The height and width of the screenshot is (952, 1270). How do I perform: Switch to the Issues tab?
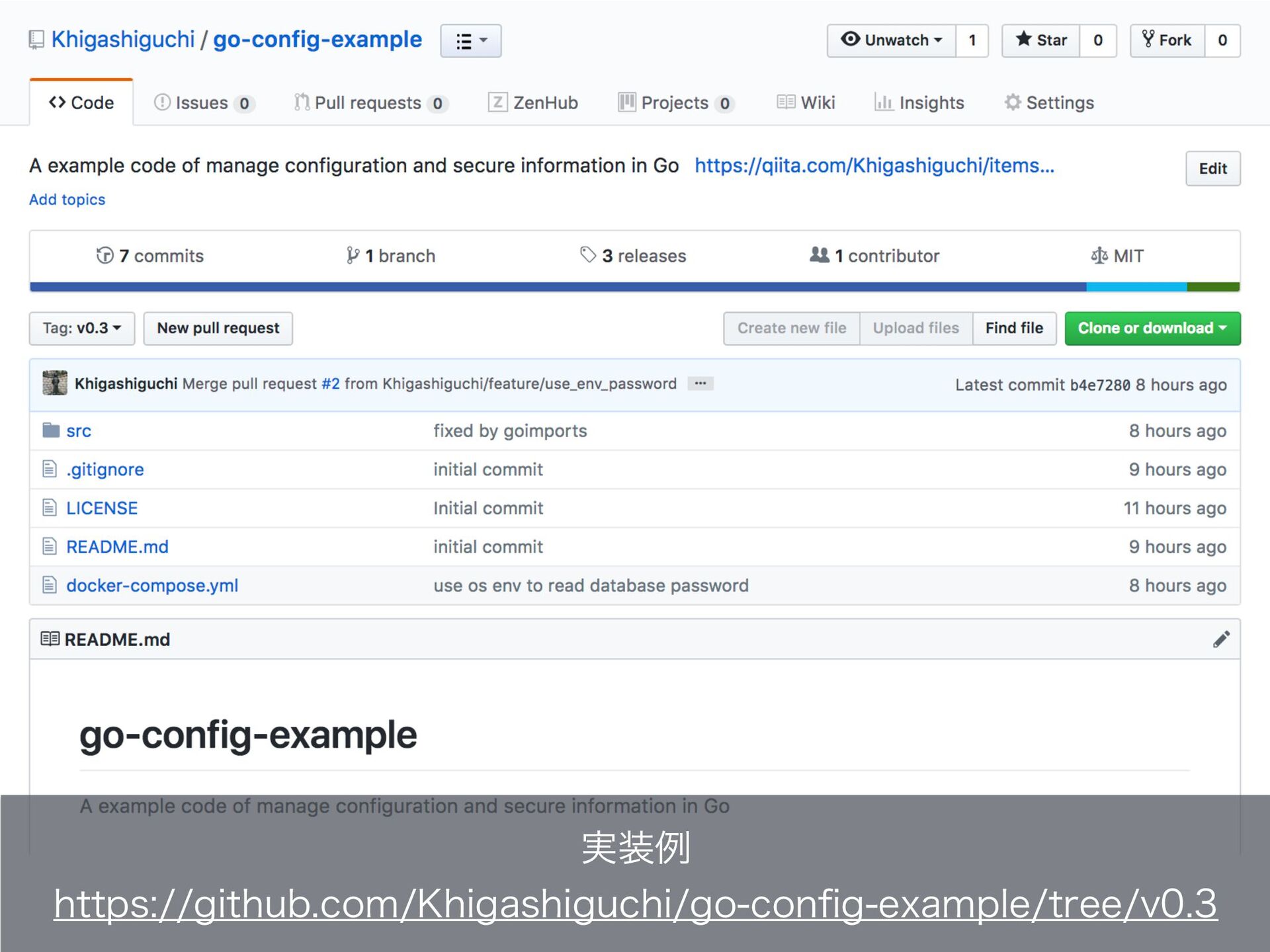[203, 103]
